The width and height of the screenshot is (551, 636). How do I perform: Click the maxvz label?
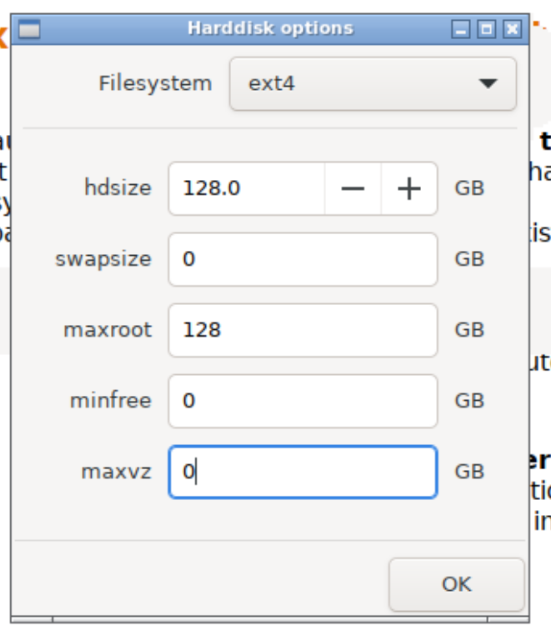116,472
